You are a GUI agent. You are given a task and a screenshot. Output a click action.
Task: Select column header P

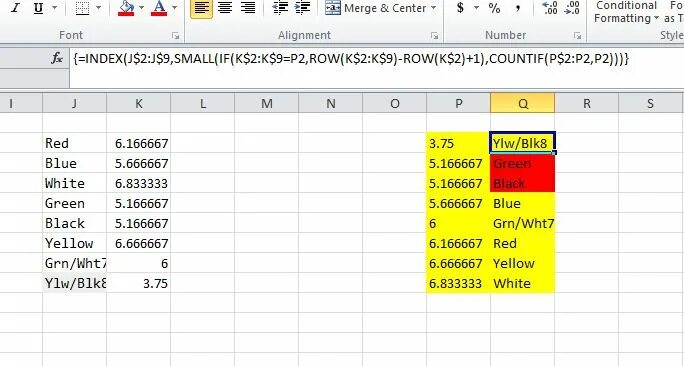(458, 103)
